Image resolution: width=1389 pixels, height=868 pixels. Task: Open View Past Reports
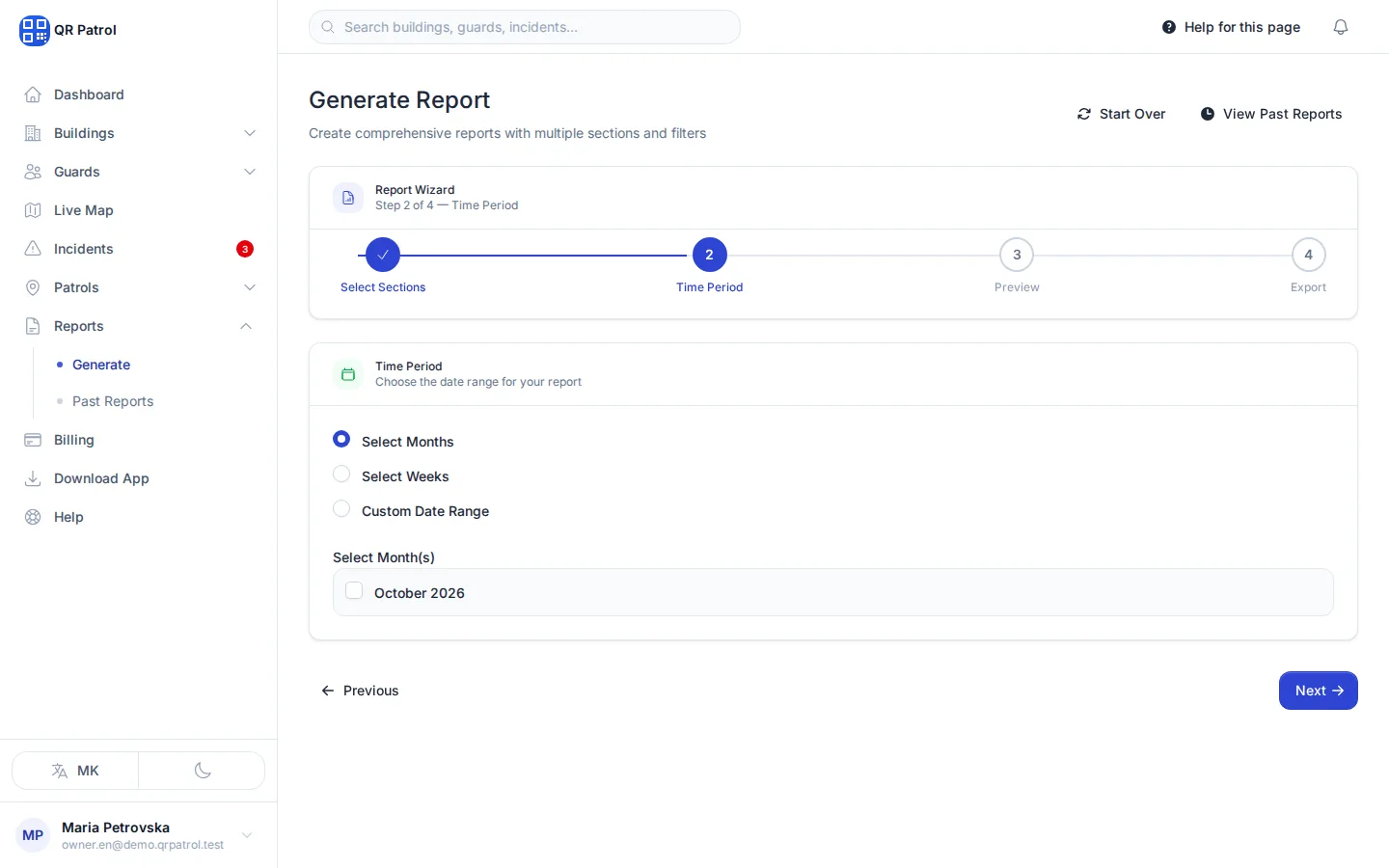click(x=1271, y=114)
